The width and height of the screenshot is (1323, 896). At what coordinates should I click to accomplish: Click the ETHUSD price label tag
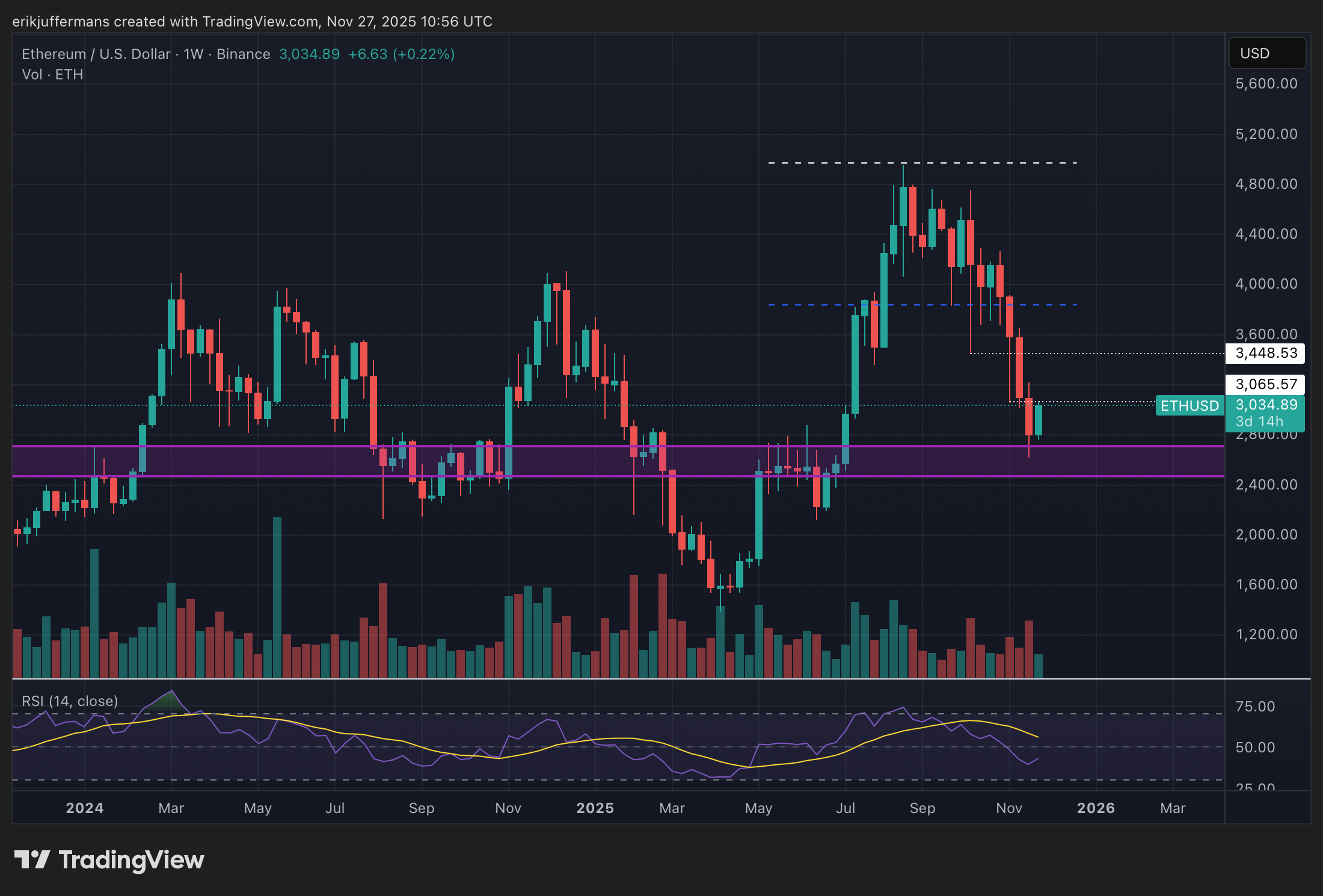point(1189,406)
